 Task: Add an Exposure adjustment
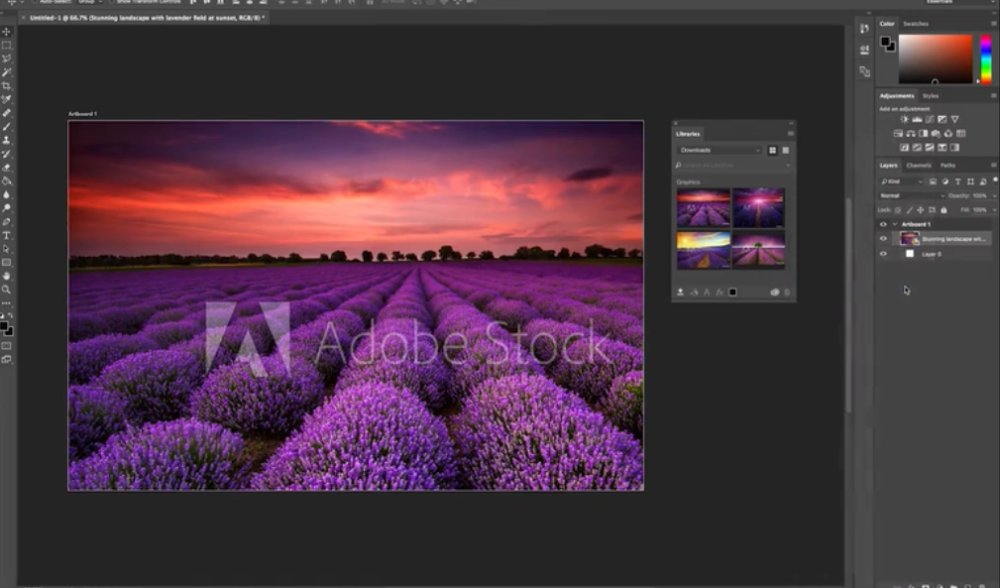[x=942, y=119]
